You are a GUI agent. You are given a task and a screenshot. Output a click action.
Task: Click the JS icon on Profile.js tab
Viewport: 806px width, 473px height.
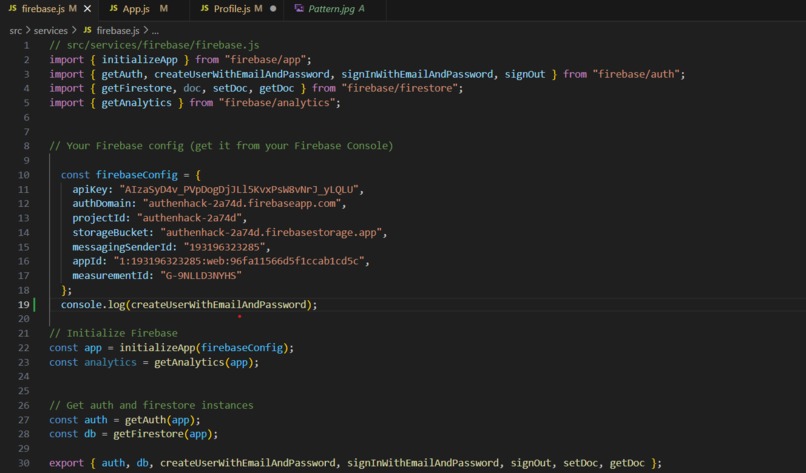tap(205, 9)
